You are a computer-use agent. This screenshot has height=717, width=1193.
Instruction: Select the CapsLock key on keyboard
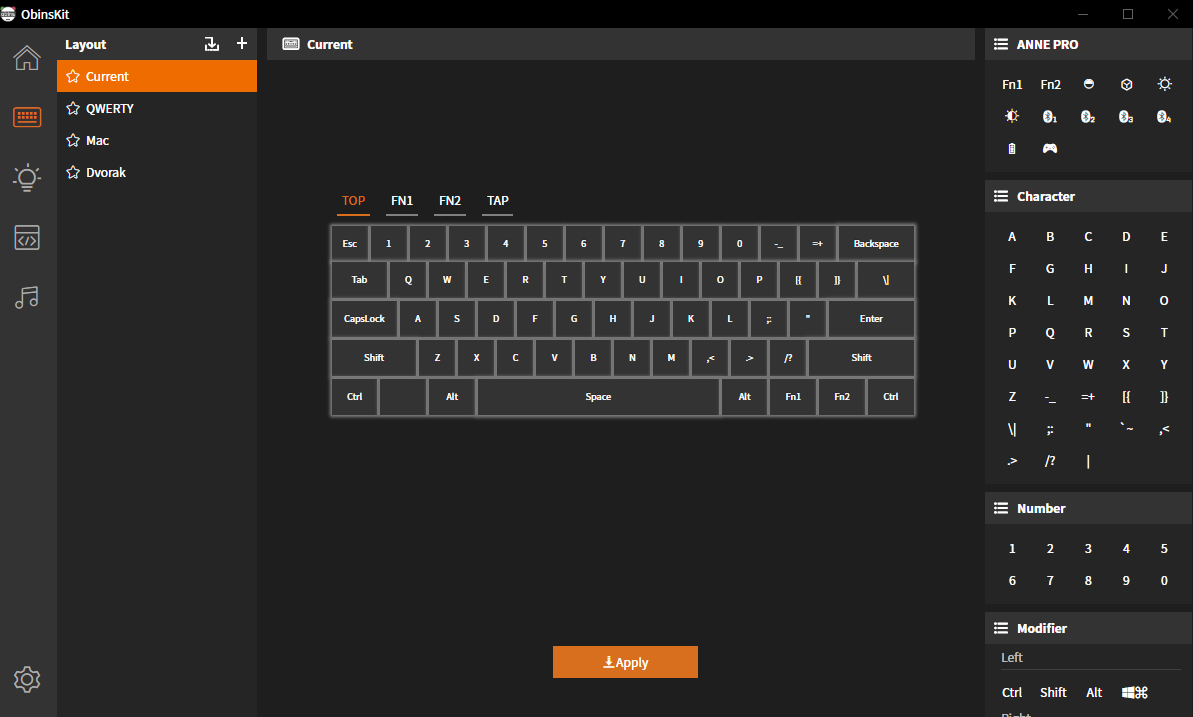364,318
